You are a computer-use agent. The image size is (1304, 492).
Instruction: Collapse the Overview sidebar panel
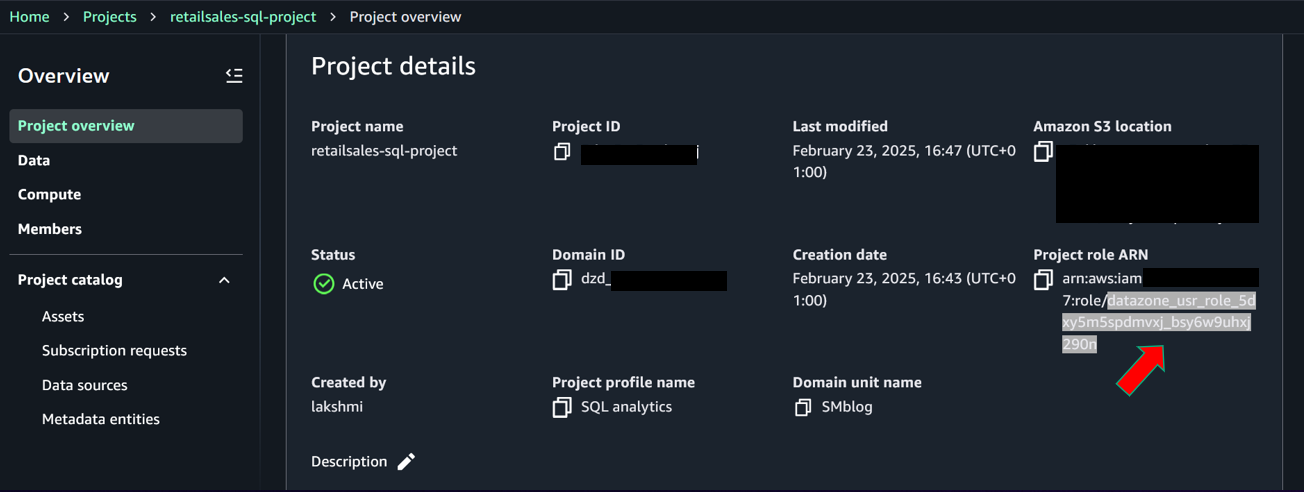(233, 76)
